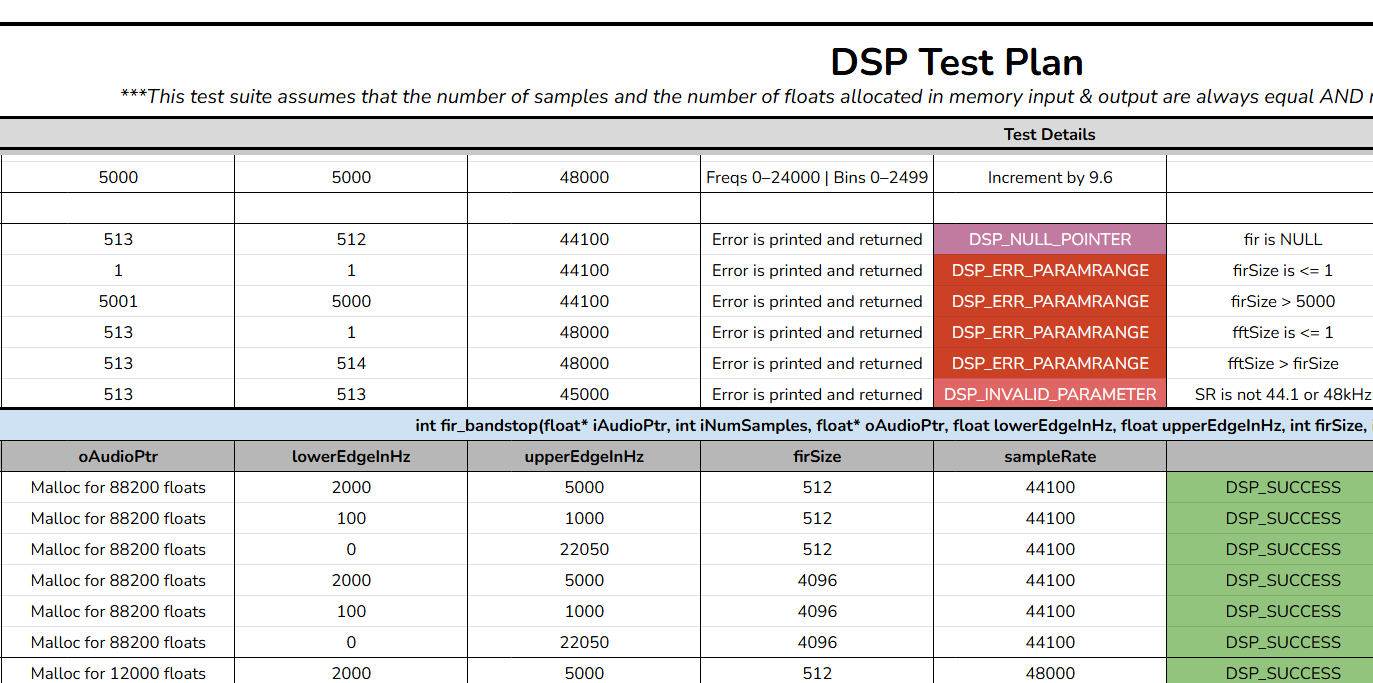1373x683 pixels.
Task: Select the Test Details header bar
Action: click(x=1049, y=134)
